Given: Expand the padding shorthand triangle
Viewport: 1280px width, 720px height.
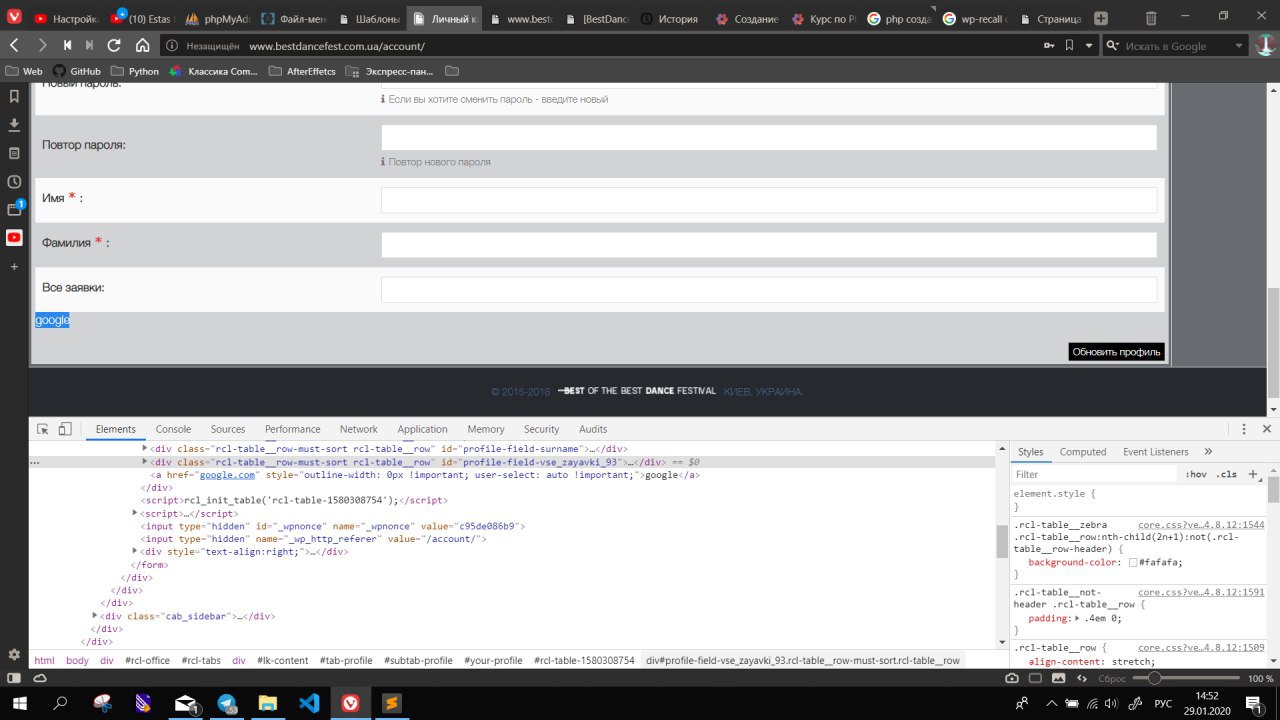Looking at the screenshot, I should 1075,618.
